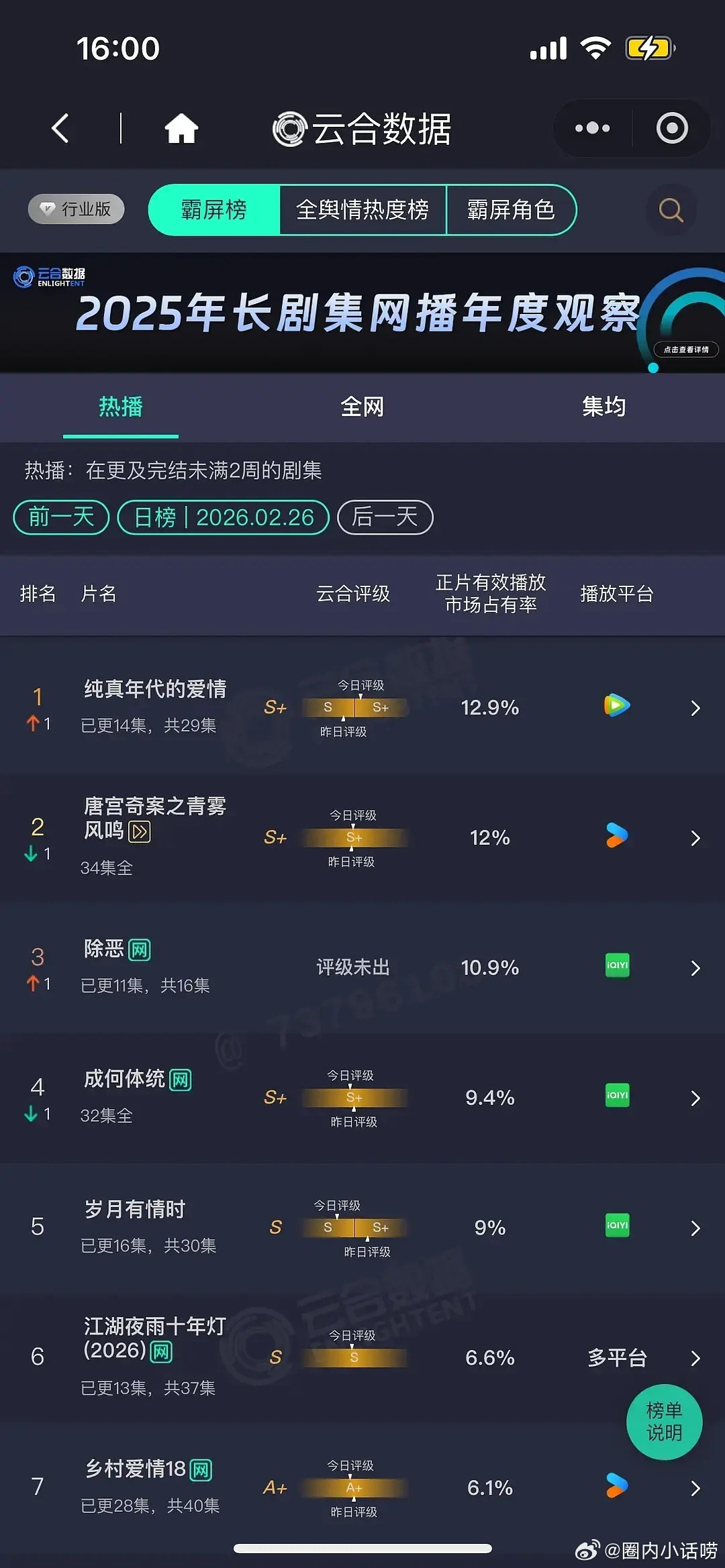Image resolution: width=725 pixels, height=1568 pixels.
Task: Open the 全舆情热度榜 tab
Action: coord(363,210)
